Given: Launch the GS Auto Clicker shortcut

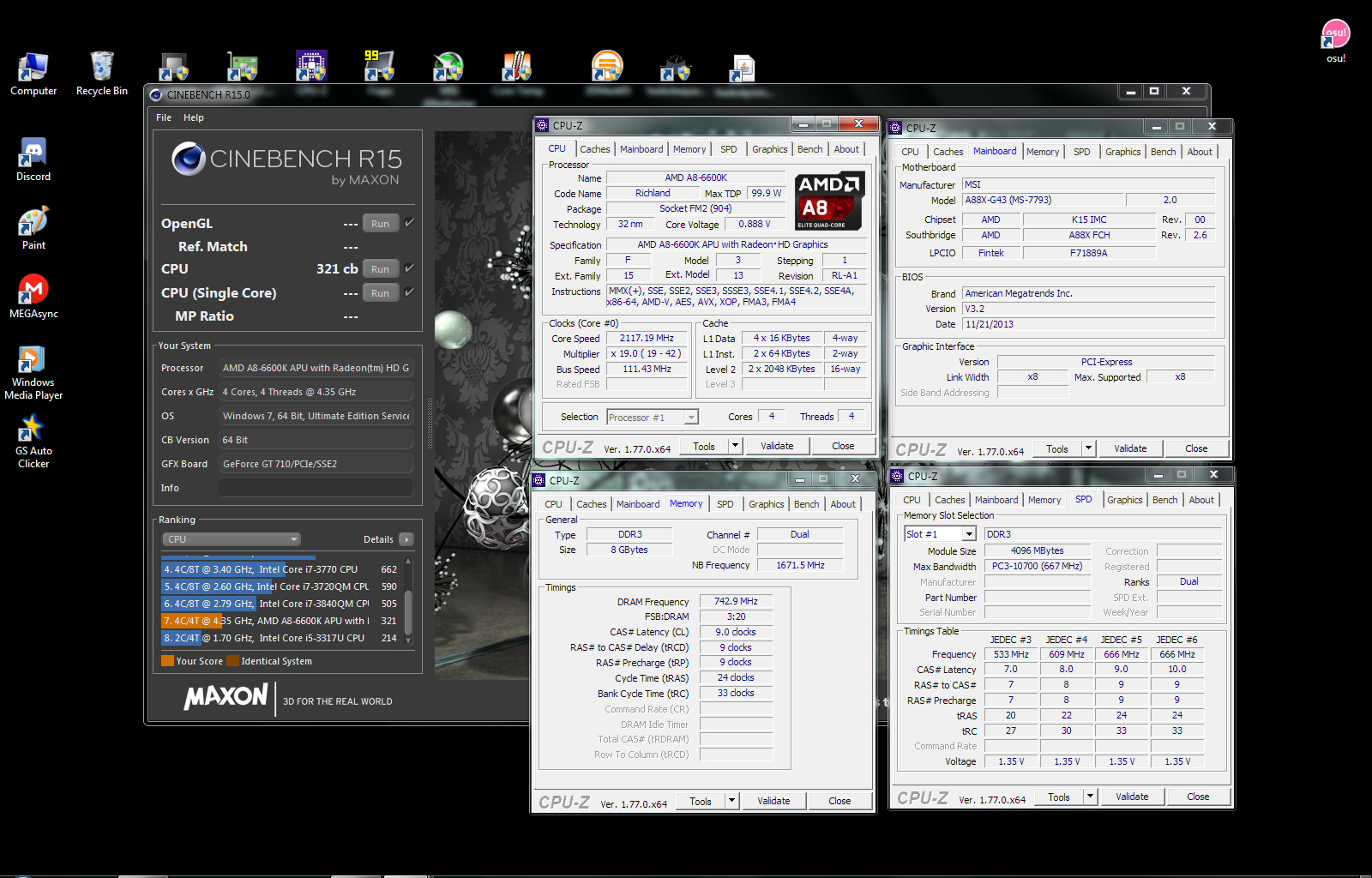Looking at the screenshot, I should pyautogui.click(x=33, y=440).
